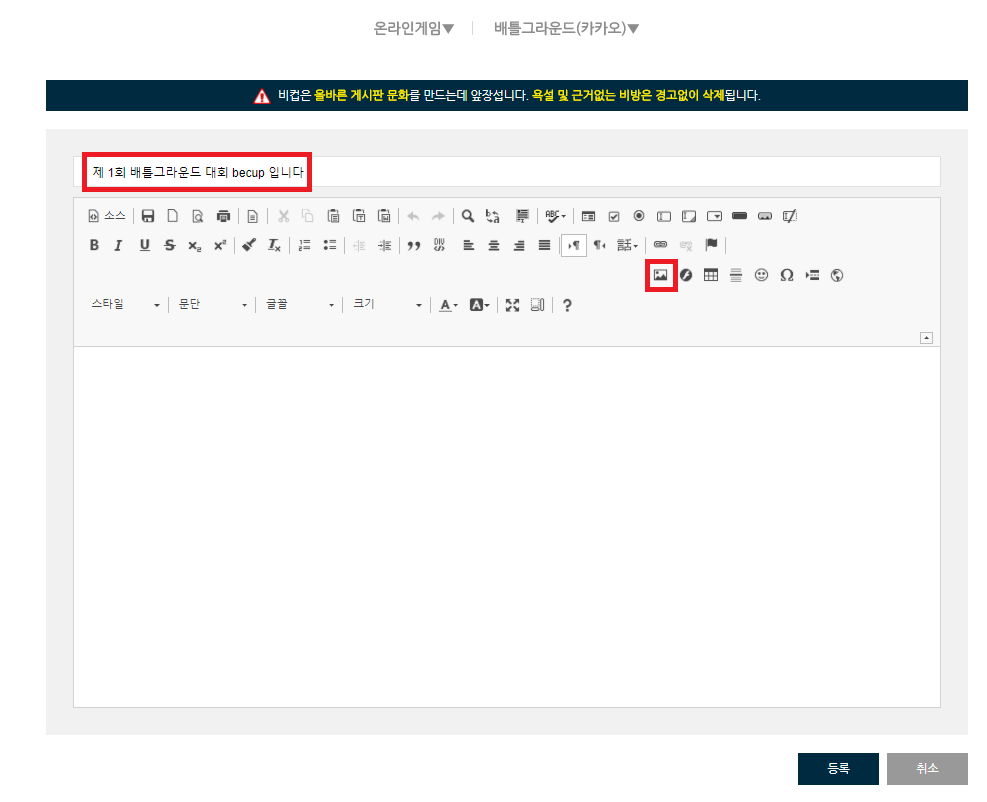Toggle numbered list
The height and width of the screenshot is (802, 987).
(304, 245)
